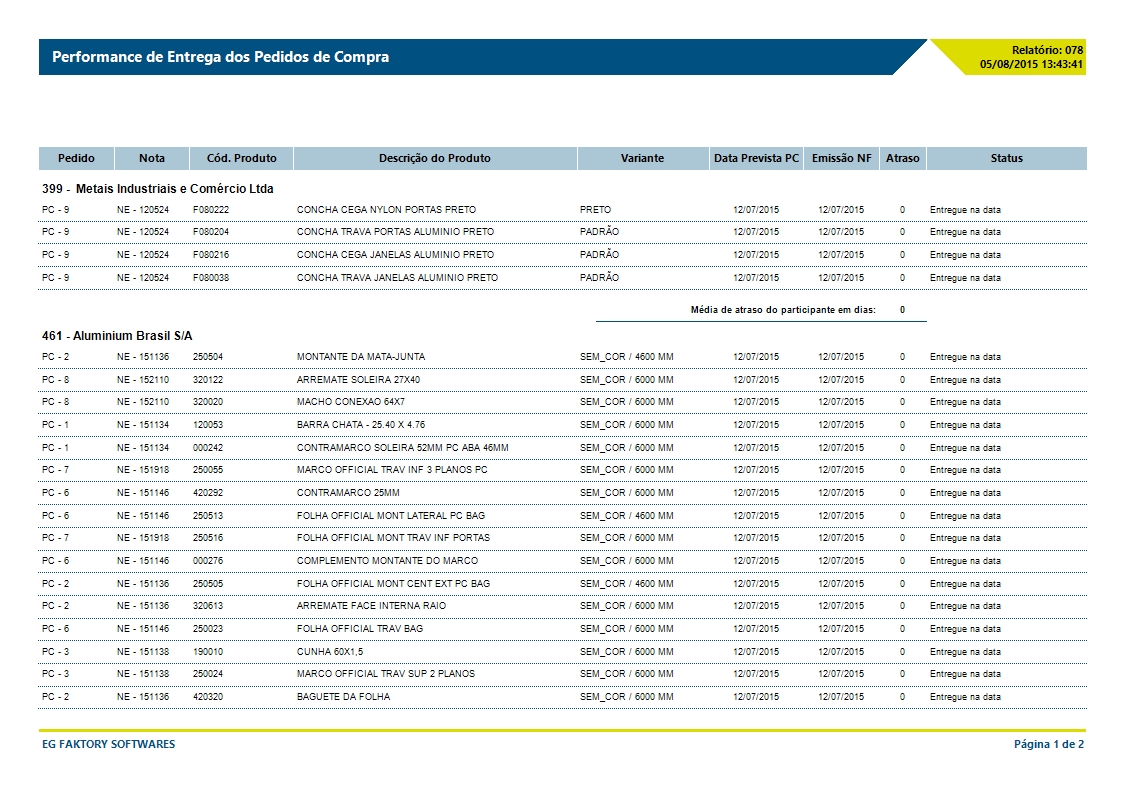
Task: Select the Atraso column header
Action: click(902, 158)
